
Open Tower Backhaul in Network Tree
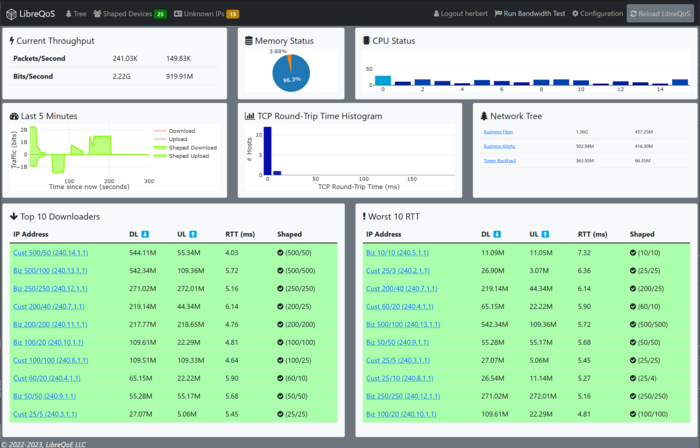pyautogui.click(x=500, y=161)
